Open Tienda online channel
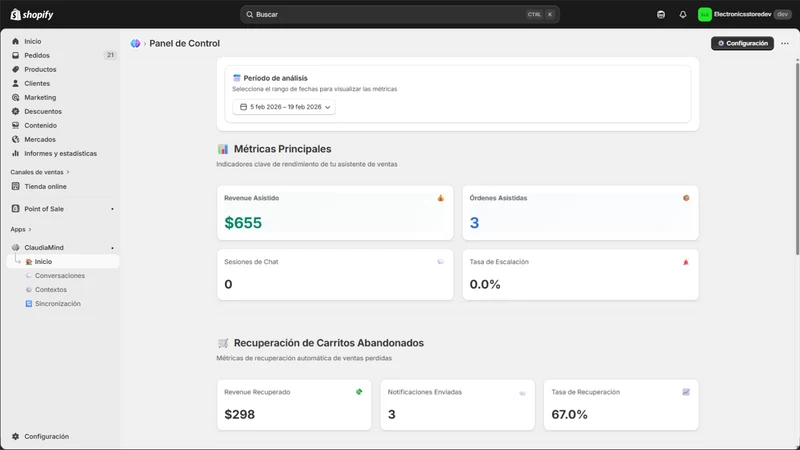 (x=45, y=186)
